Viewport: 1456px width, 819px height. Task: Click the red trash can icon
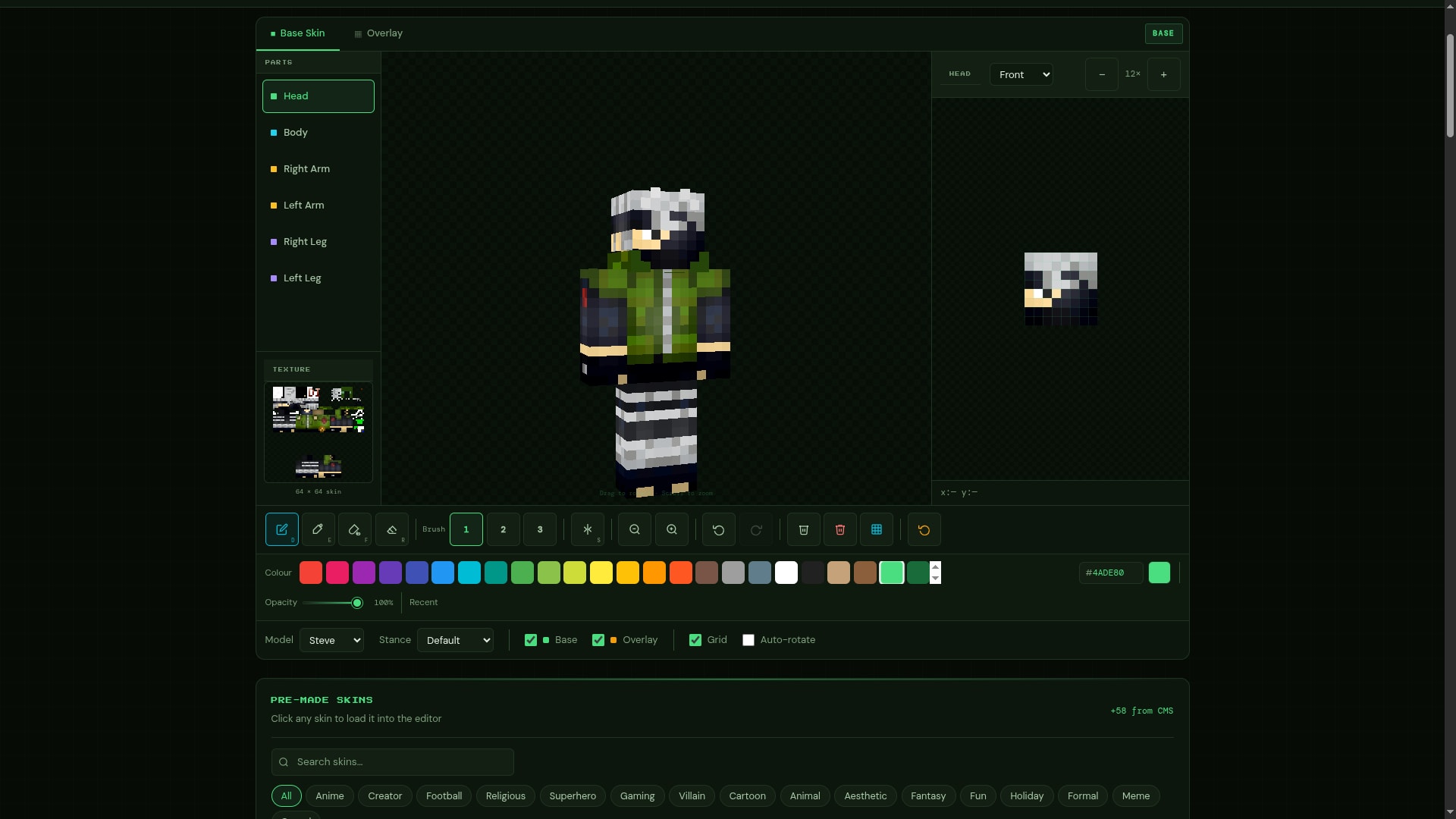840,529
